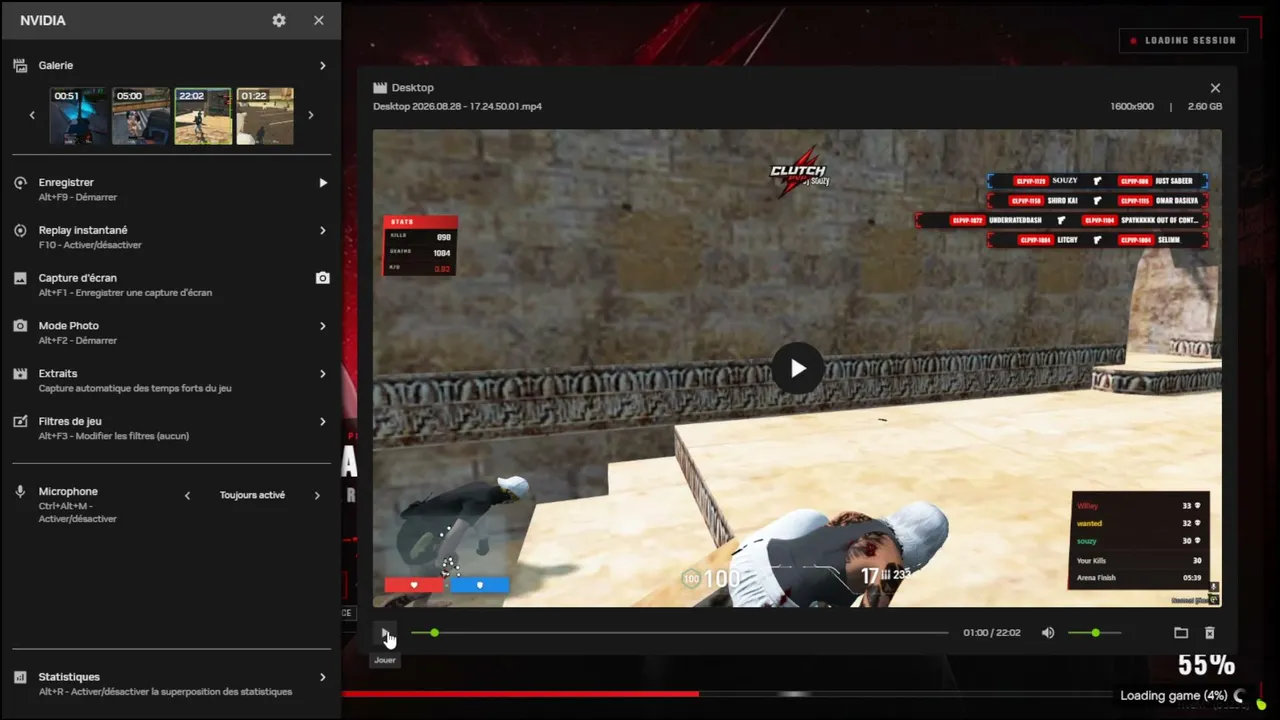Switch microphone mode with right arrow
This screenshot has height=720, width=1280.
click(317, 495)
